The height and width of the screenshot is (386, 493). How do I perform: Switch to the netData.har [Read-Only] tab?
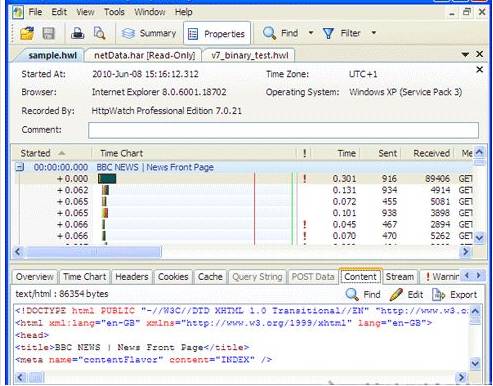coord(144,55)
